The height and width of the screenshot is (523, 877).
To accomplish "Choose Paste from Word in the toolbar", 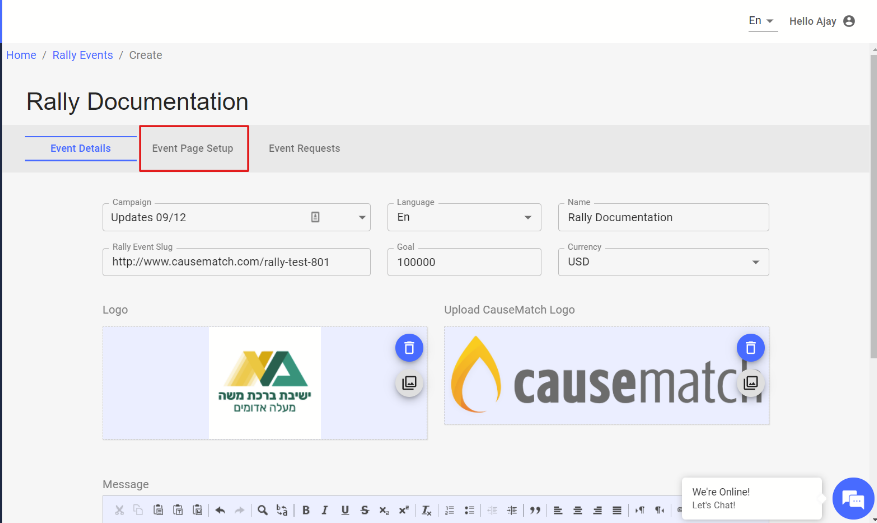I will point(197,510).
